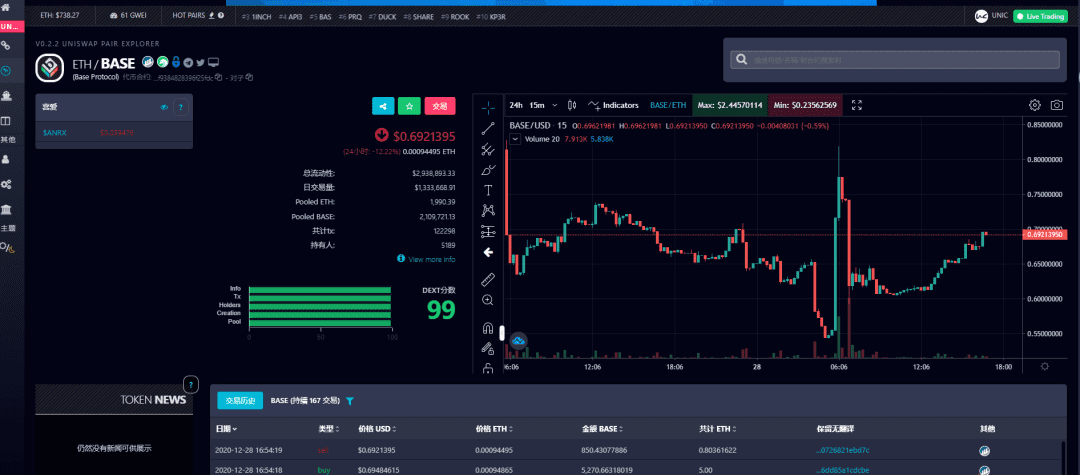
Task: Toggle chart to BASE/ETH pricing
Action: (x=668, y=105)
